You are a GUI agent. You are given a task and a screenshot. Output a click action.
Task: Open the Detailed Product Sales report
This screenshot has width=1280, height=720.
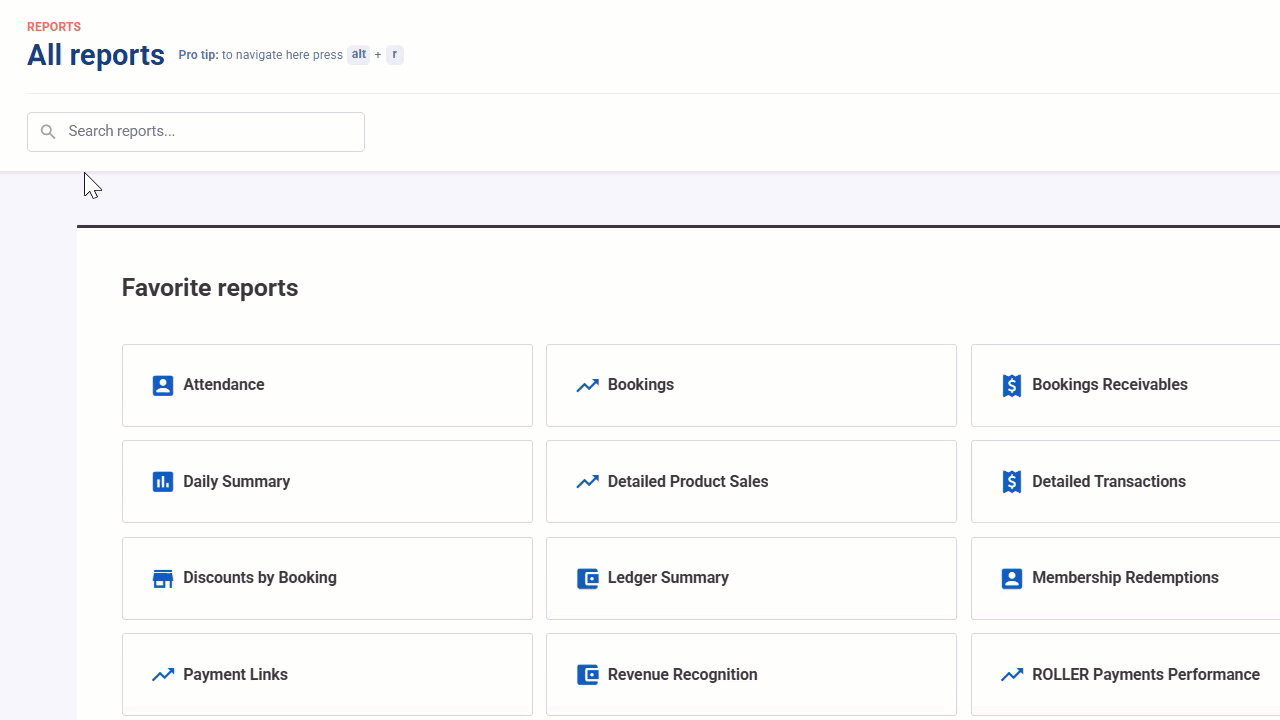(x=751, y=482)
